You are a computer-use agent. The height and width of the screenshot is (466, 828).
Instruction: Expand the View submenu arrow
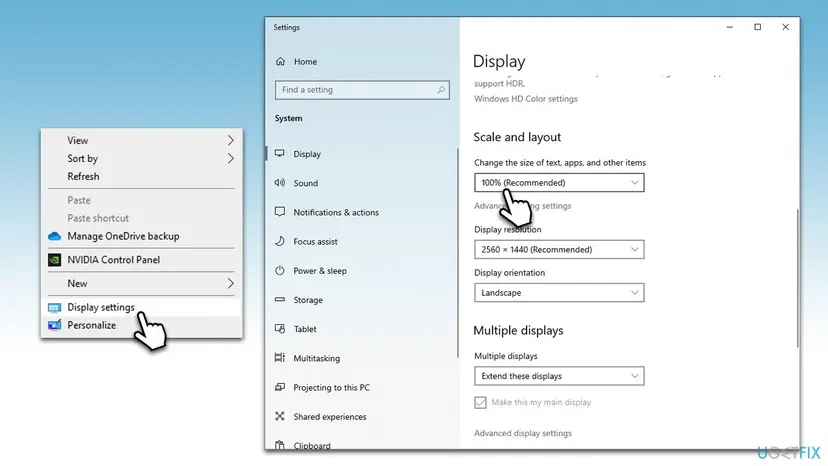[230, 140]
